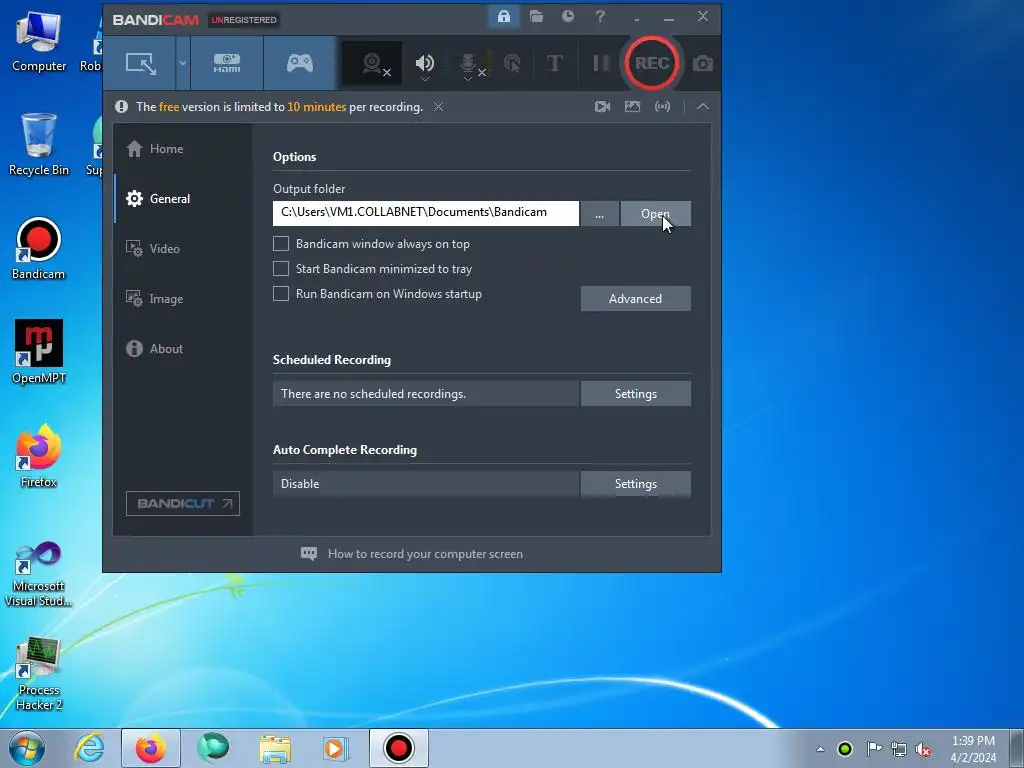Toggle mouse cursor effects icon

coord(512,63)
